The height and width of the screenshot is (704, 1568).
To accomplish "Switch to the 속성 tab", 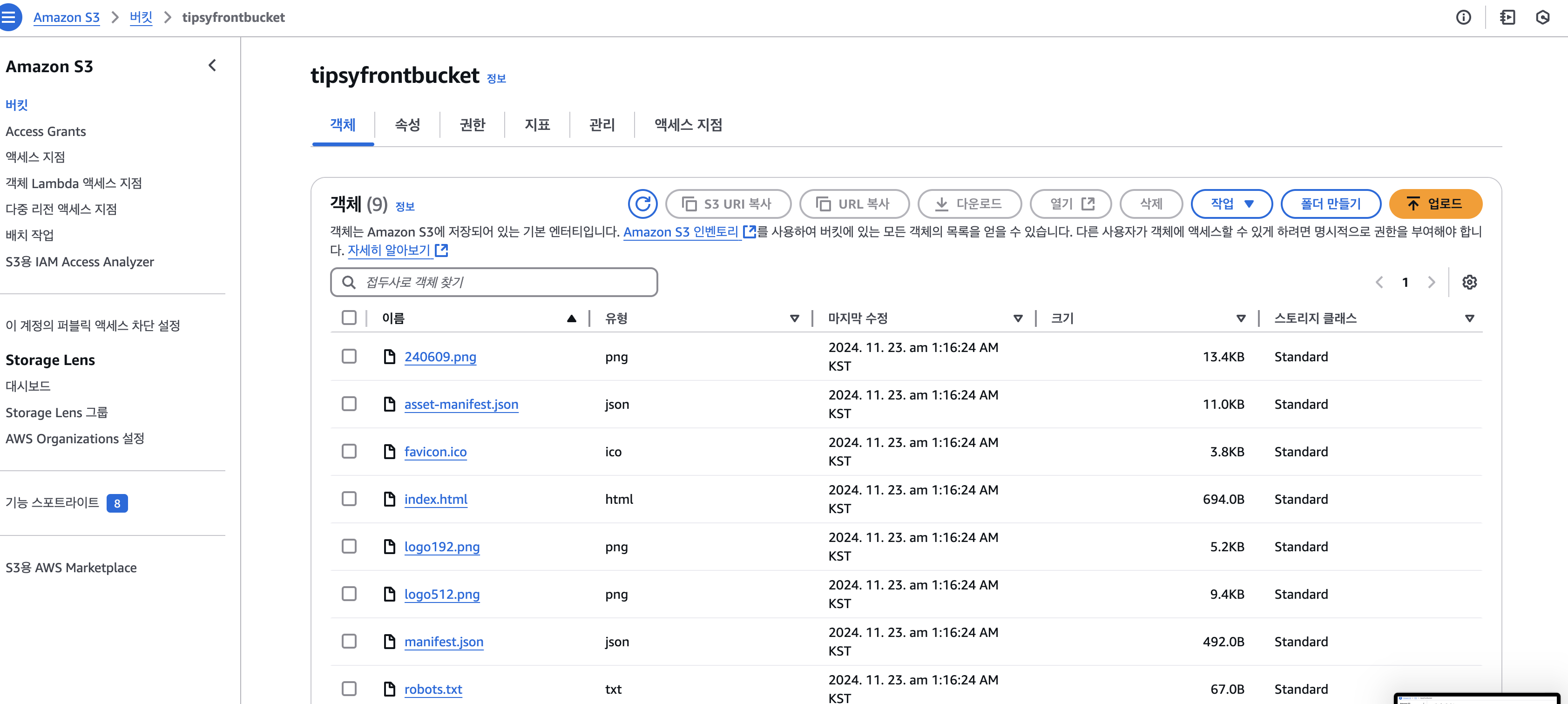I will click(x=407, y=125).
